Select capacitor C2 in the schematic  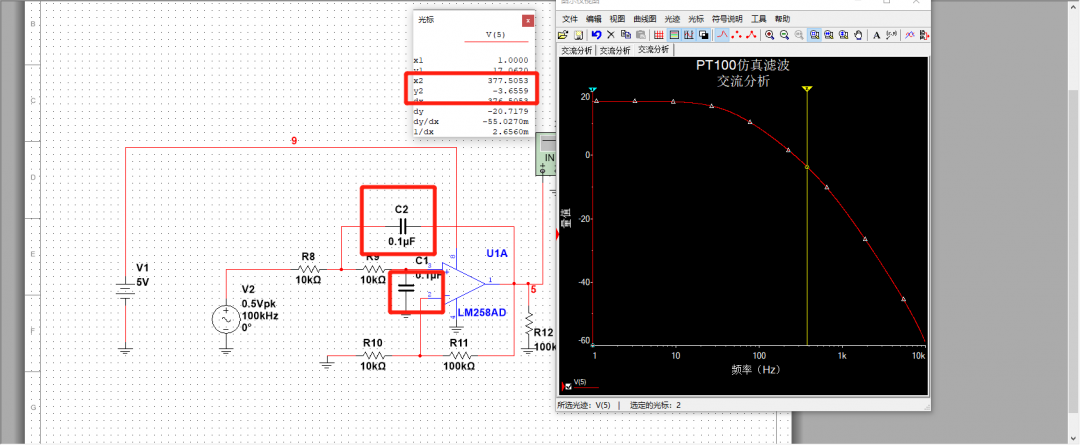402,225
